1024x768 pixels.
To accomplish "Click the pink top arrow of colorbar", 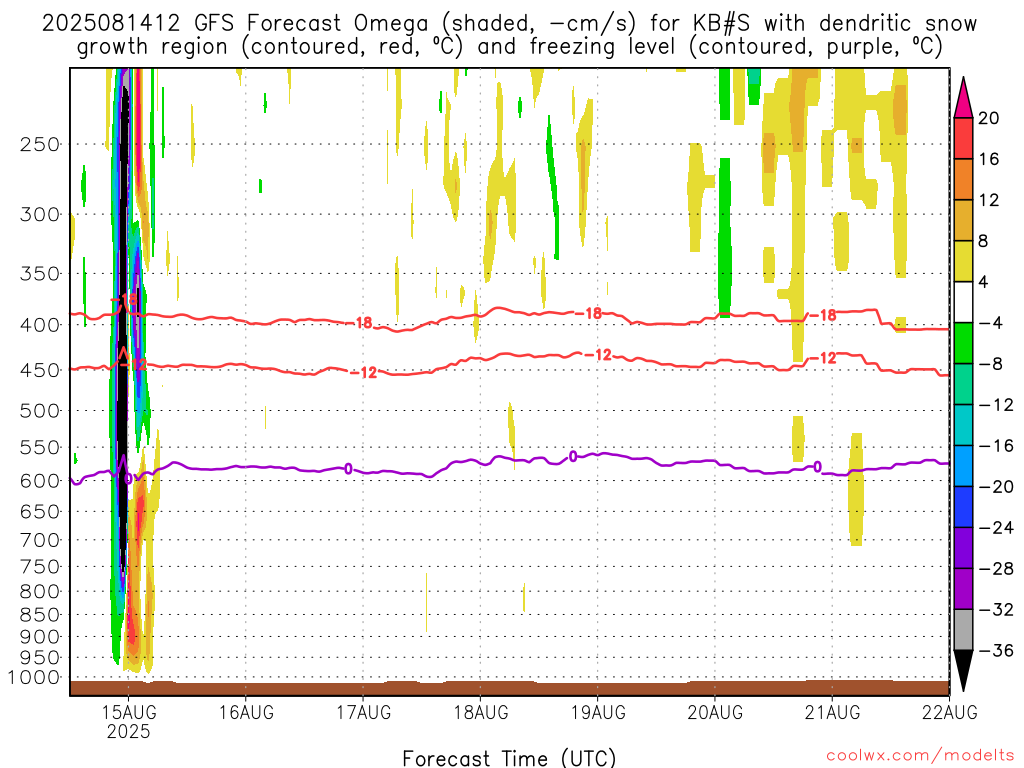I will pyautogui.click(x=963, y=98).
